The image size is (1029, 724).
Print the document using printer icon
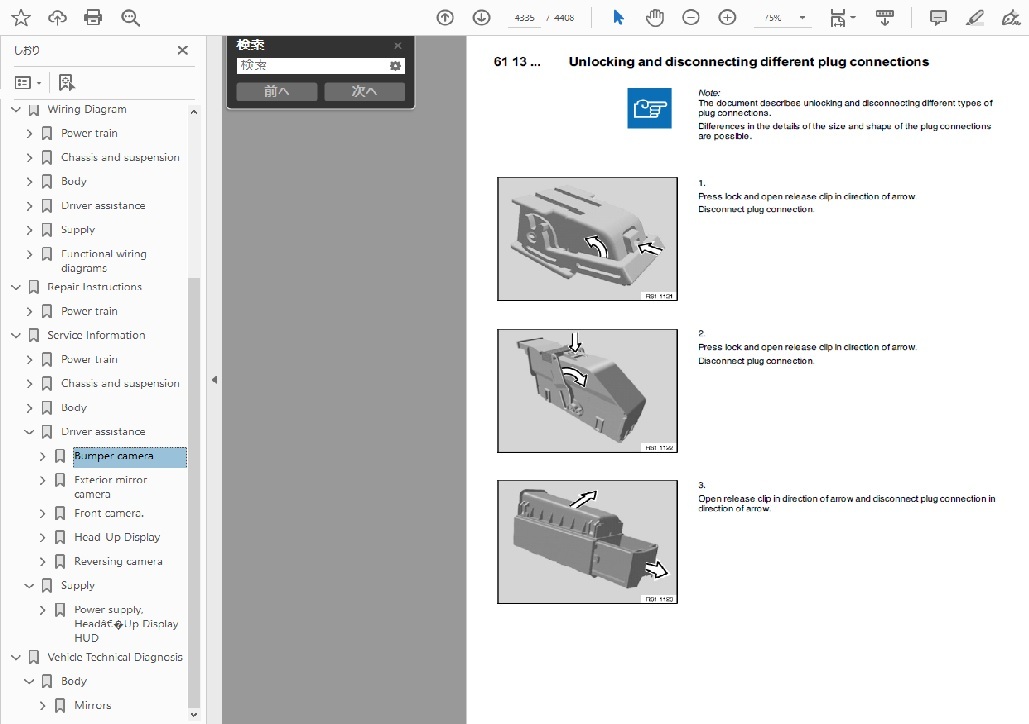point(93,17)
